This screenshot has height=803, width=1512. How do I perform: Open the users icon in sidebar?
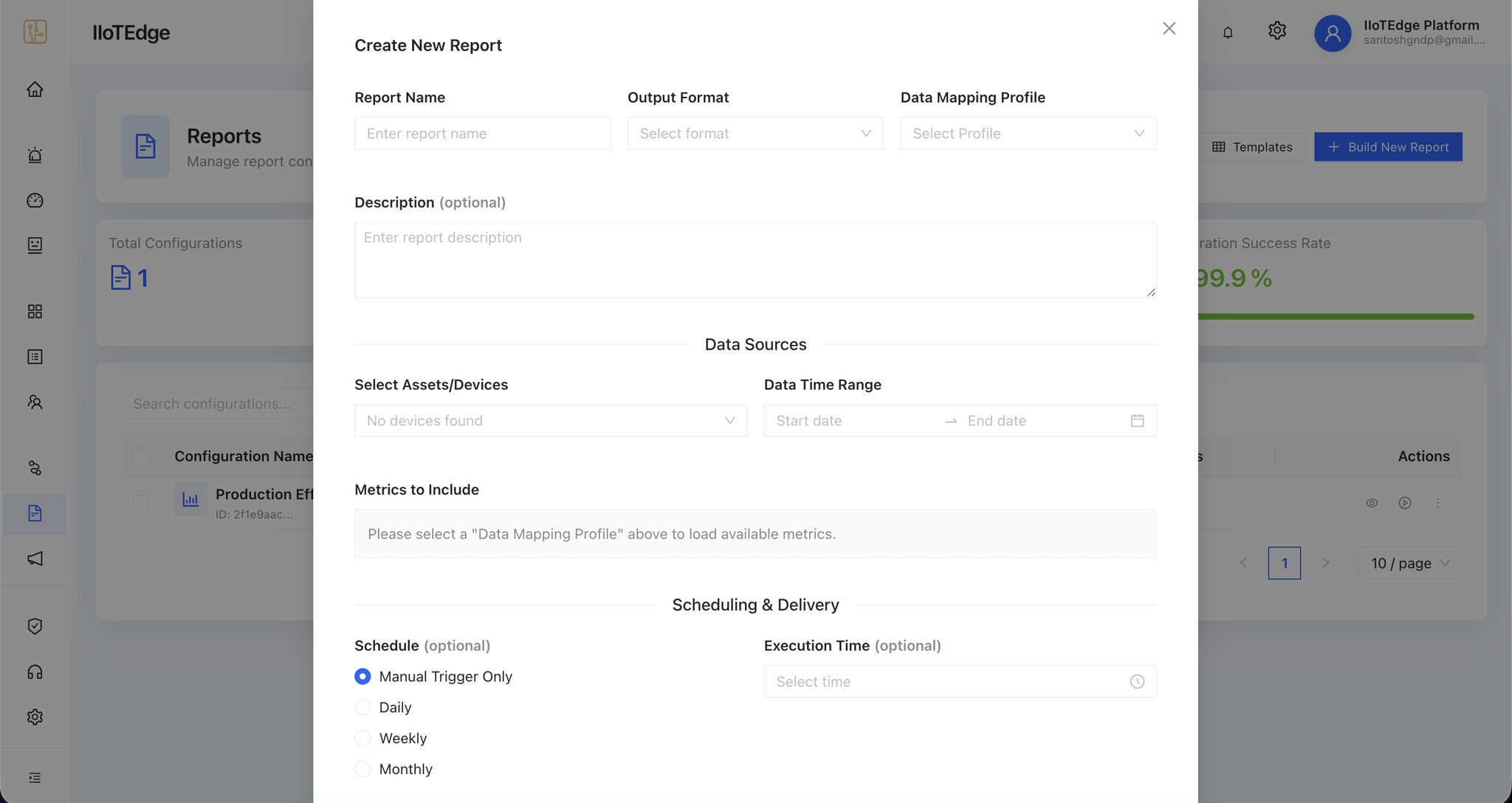(x=35, y=402)
